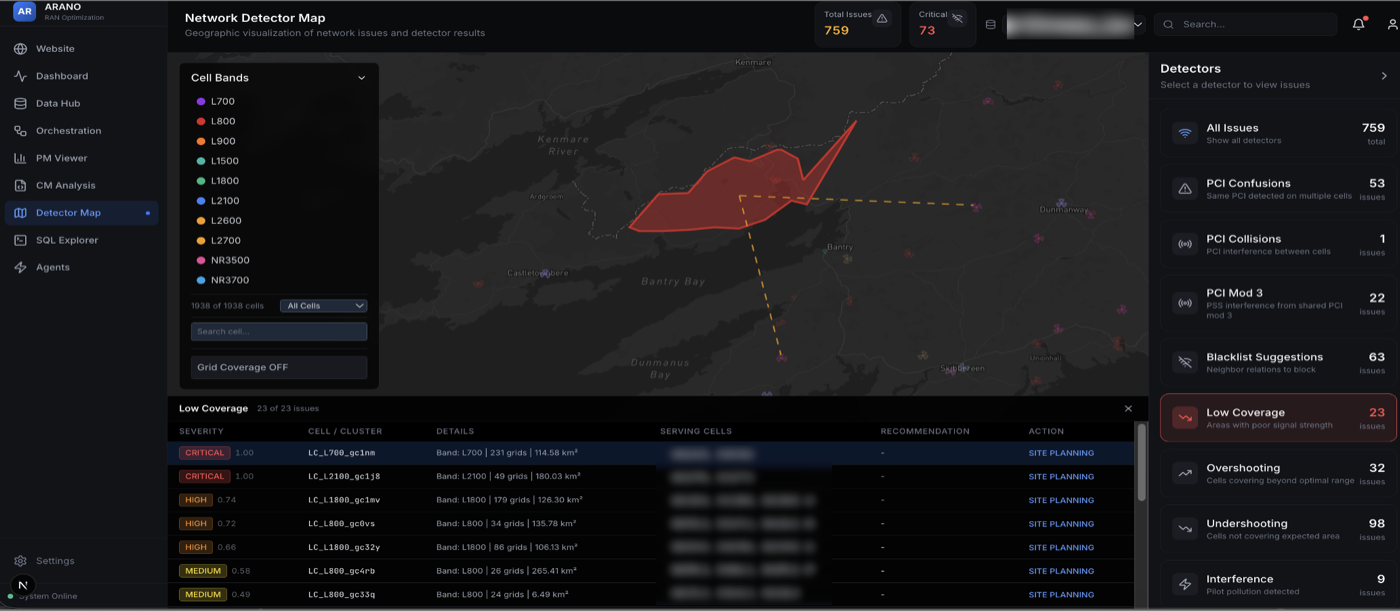Image resolution: width=1400 pixels, height=611 pixels.
Task: Open the notifications bell
Action: coord(1358,24)
